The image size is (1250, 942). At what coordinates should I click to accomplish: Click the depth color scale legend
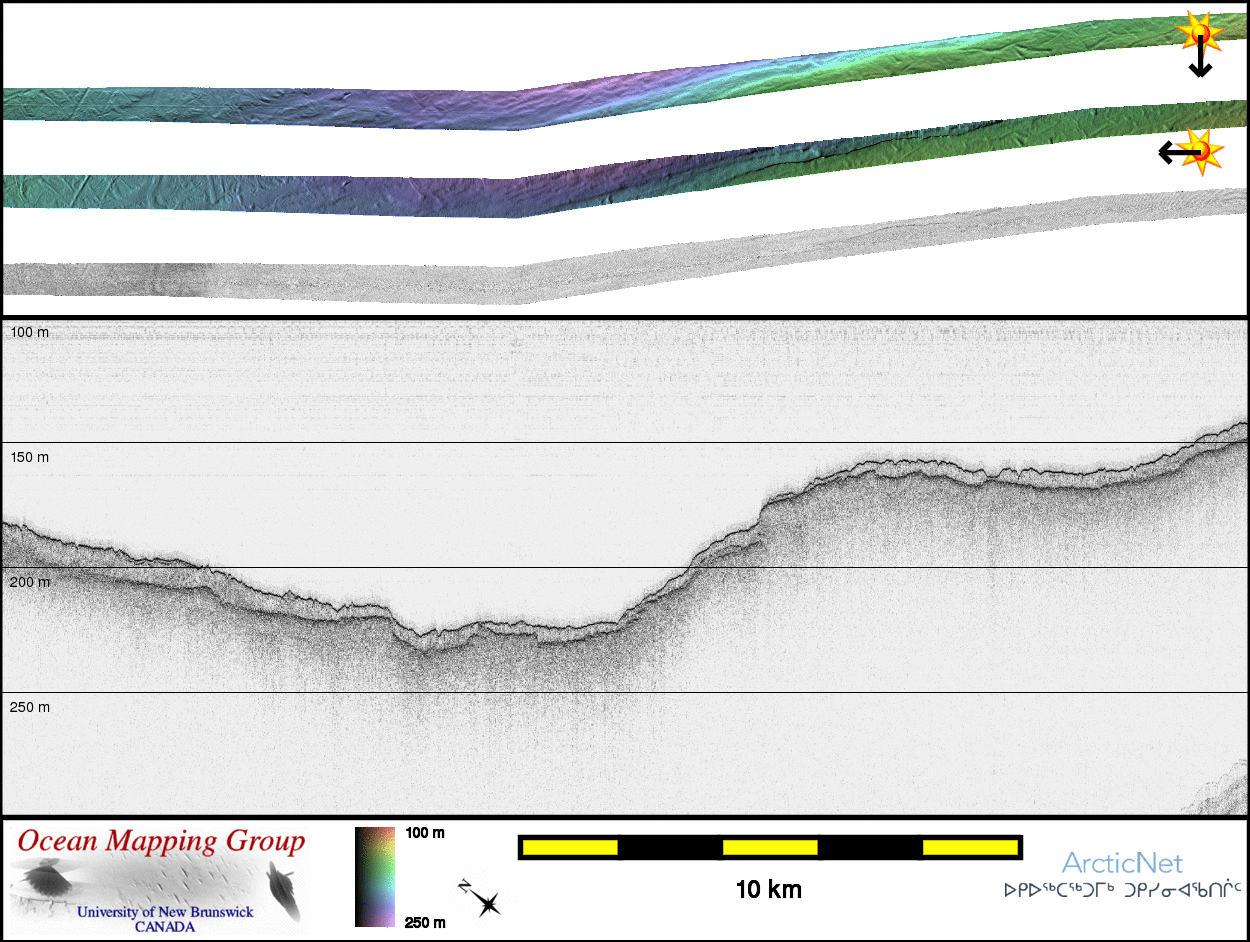tap(376, 876)
